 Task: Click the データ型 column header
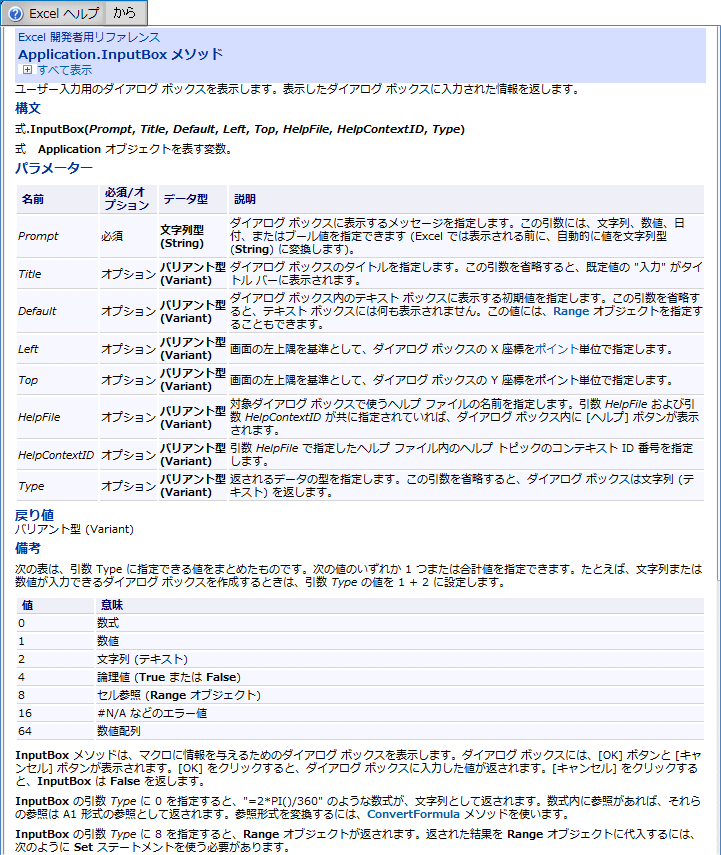click(x=193, y=199)
